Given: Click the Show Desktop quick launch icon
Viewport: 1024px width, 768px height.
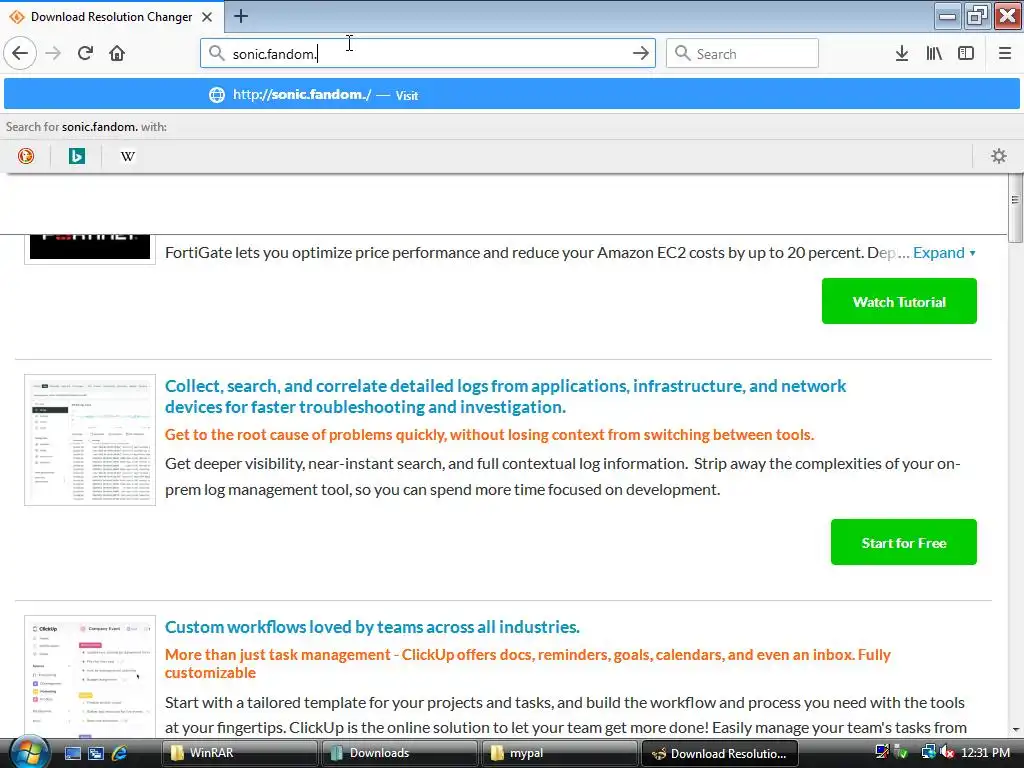Looking at the screenshot, I should tap(72, 753).
